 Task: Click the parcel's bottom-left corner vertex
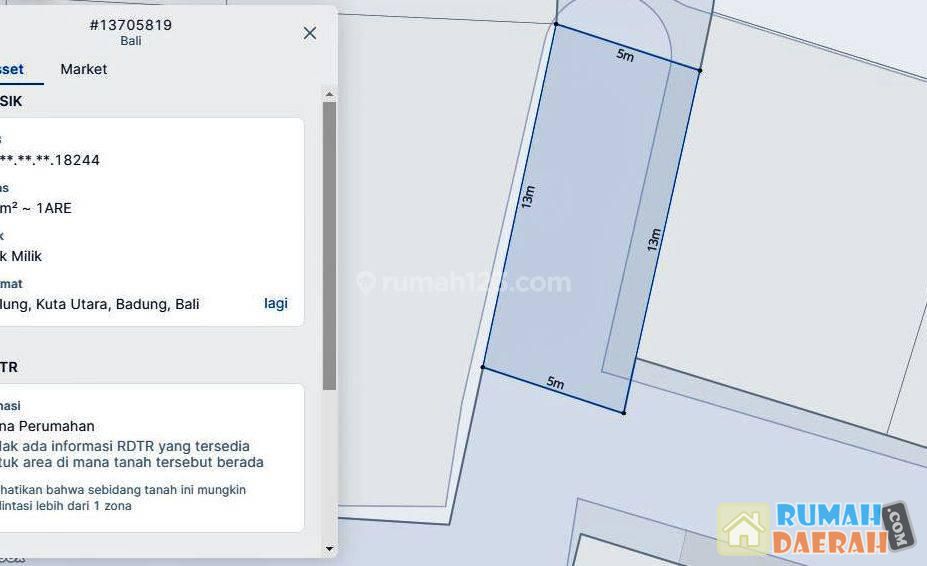[x=483, y=367]
